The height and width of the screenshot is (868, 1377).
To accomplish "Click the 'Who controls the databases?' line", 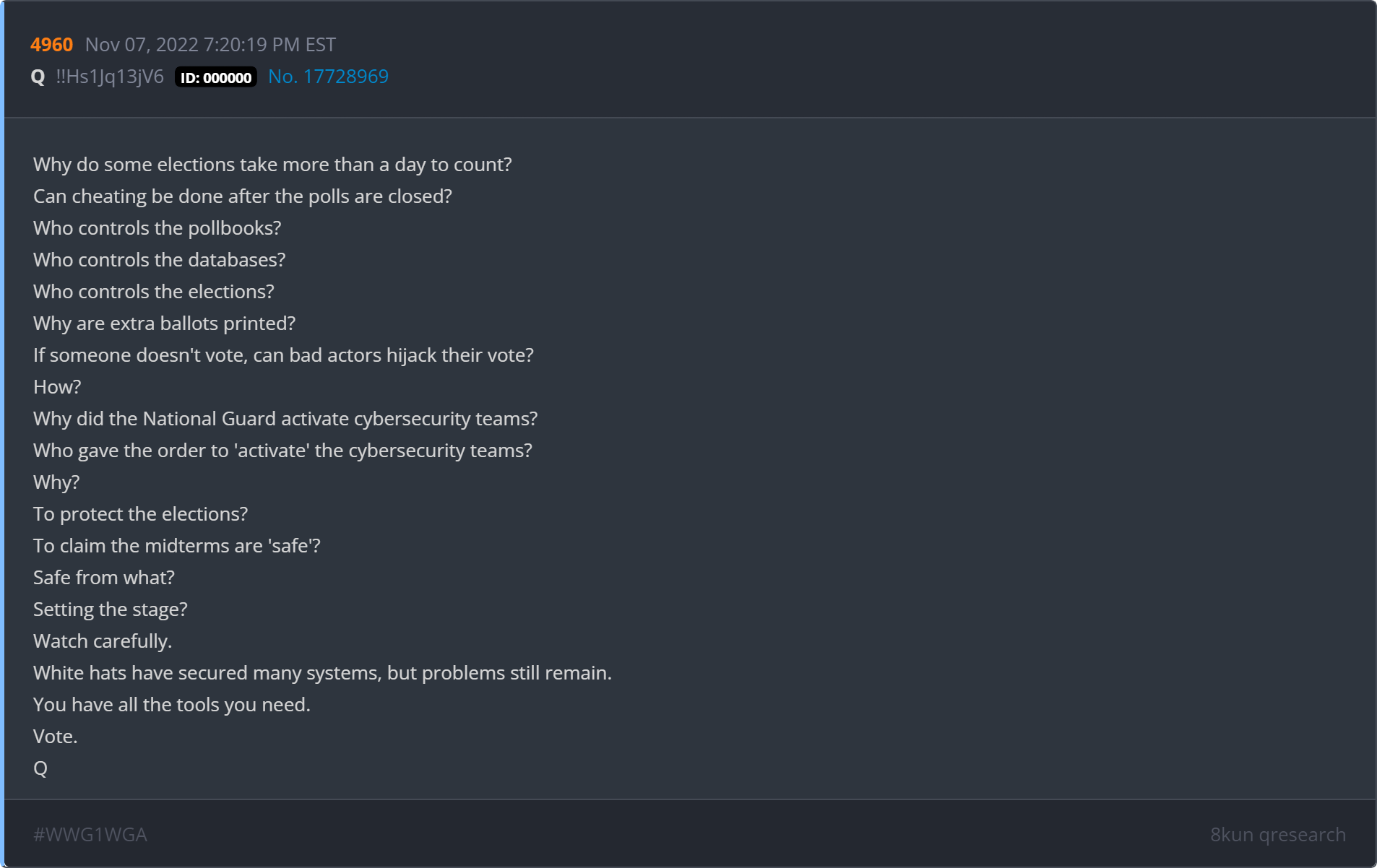I will pos(160,260).
